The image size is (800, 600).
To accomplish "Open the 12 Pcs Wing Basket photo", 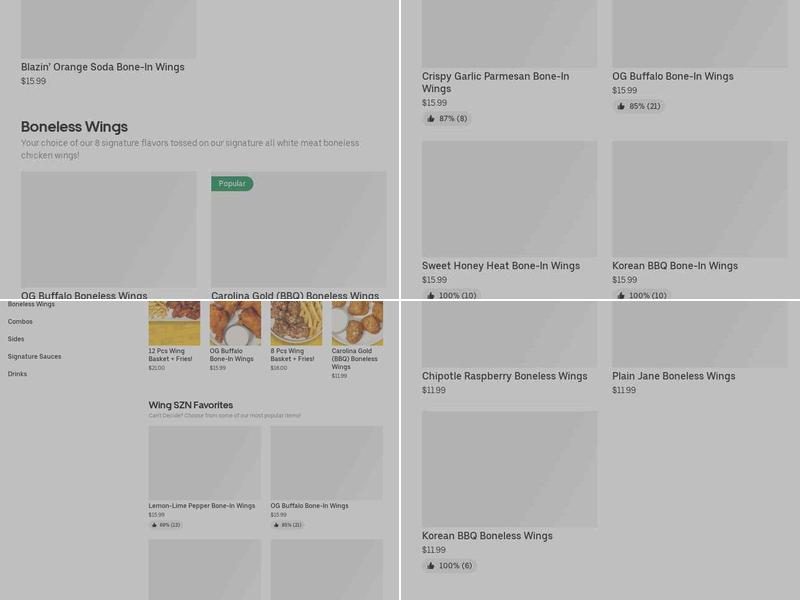I will click(x=174, y=323).
